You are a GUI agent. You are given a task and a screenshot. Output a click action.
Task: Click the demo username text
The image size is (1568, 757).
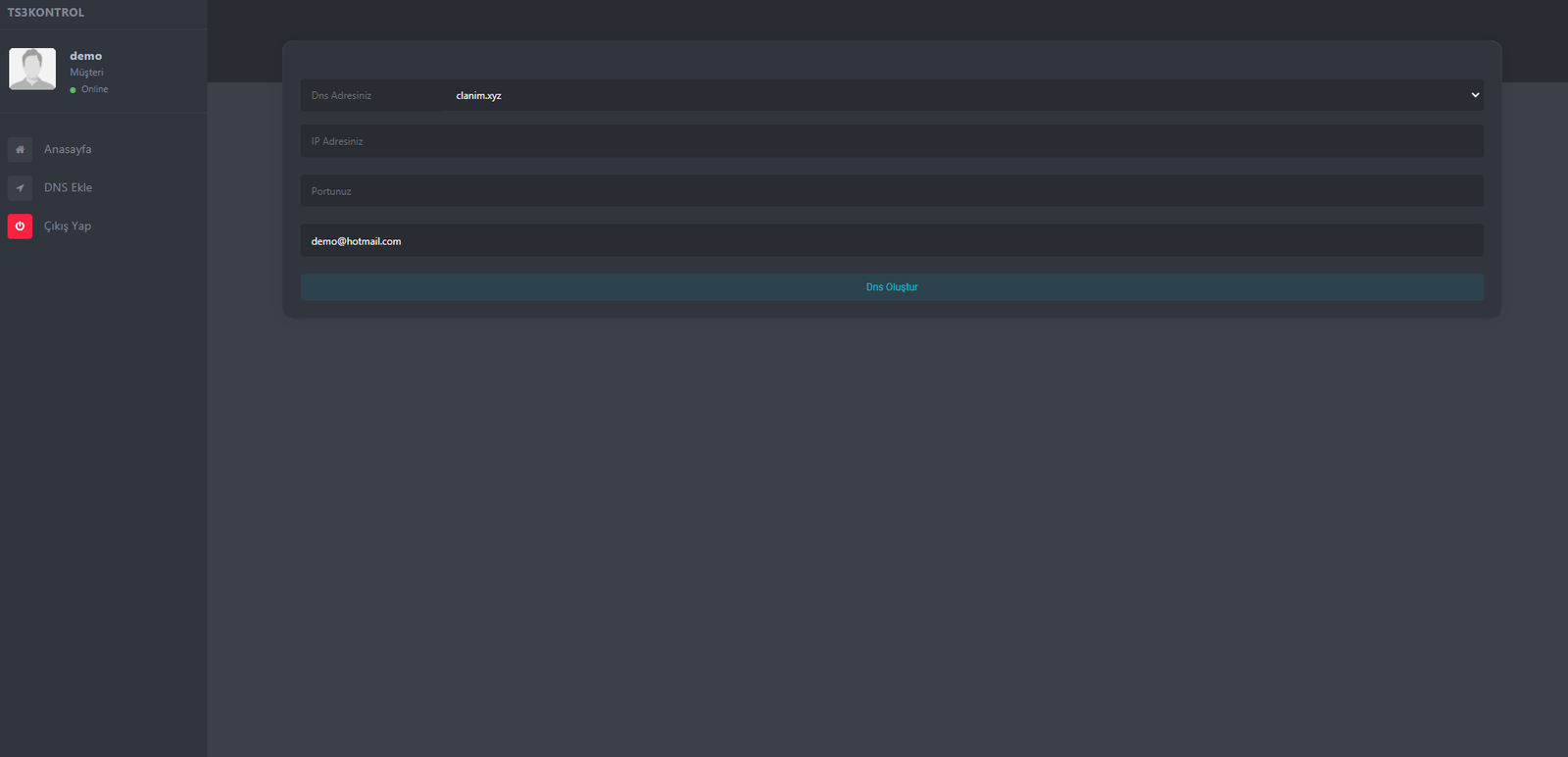85,56
